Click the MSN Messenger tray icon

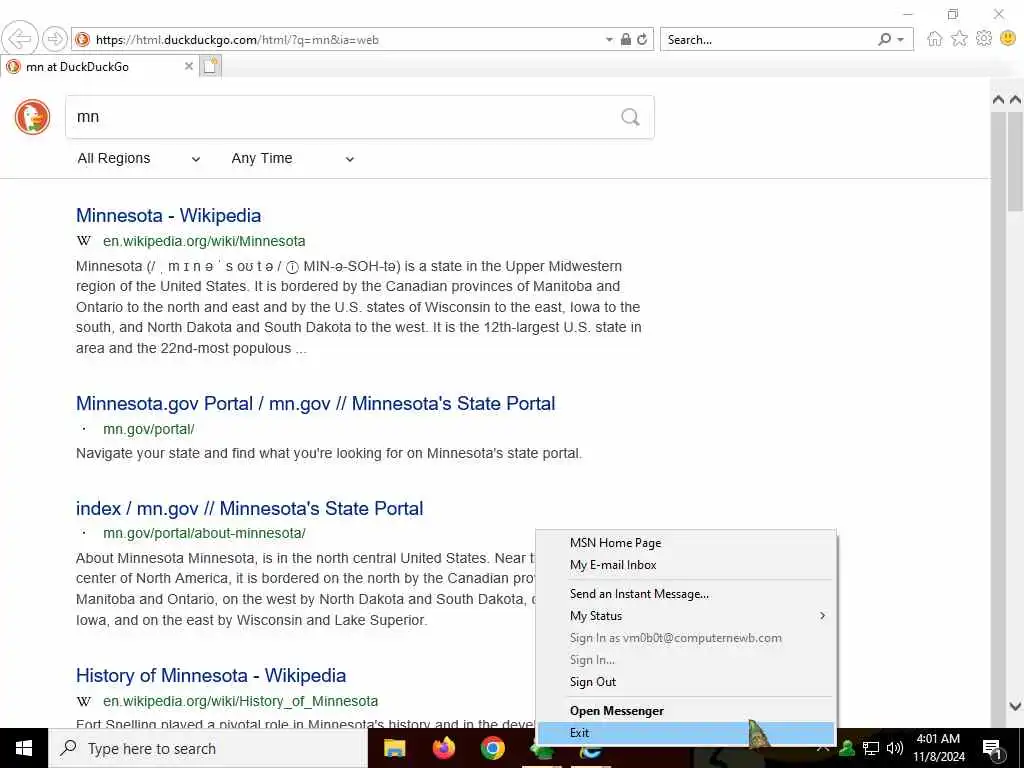tap(847, 748)
